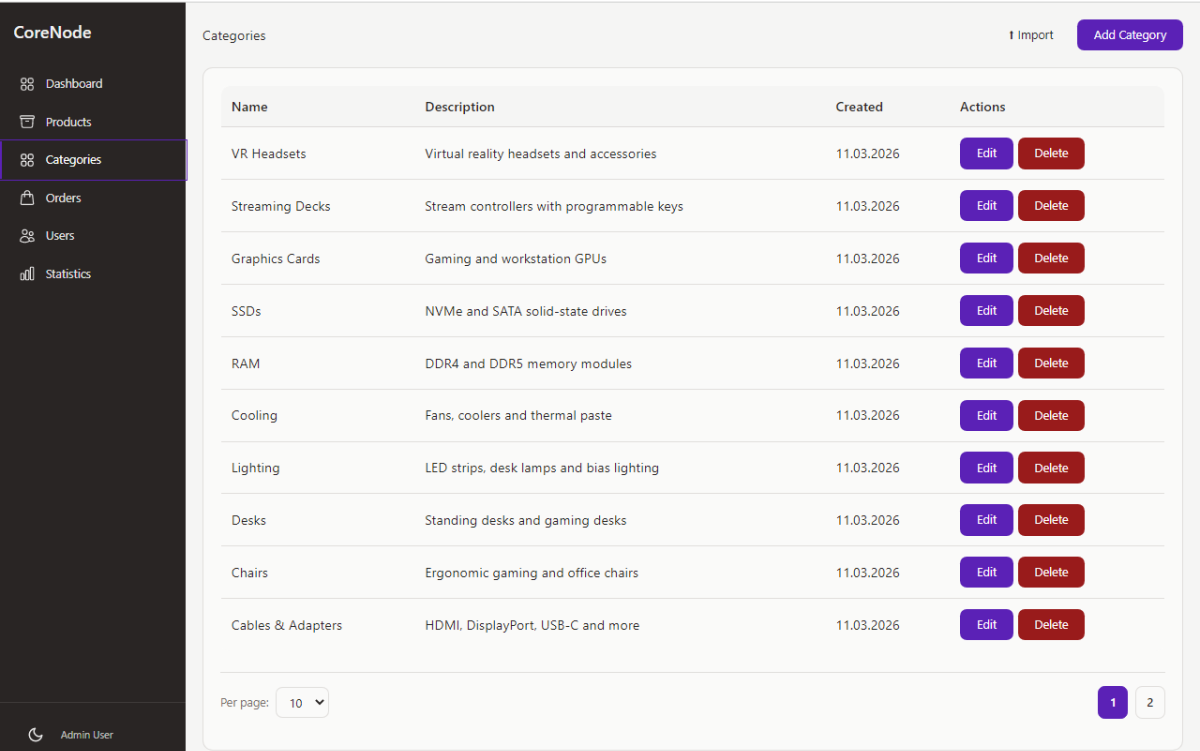Edit the Cooling category
The height and width of the screenshot is (751, 1200).
point(986,415)
